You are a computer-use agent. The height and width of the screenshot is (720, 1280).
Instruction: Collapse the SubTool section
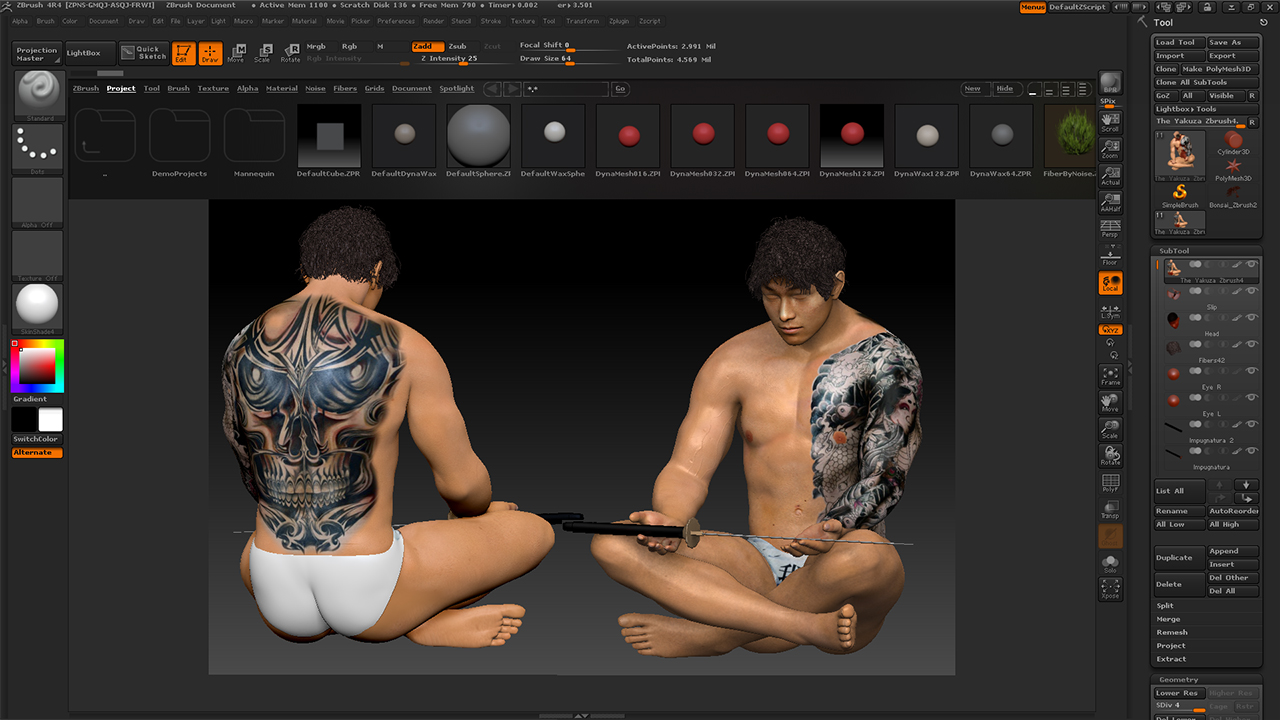click(x=1174, y=251)
